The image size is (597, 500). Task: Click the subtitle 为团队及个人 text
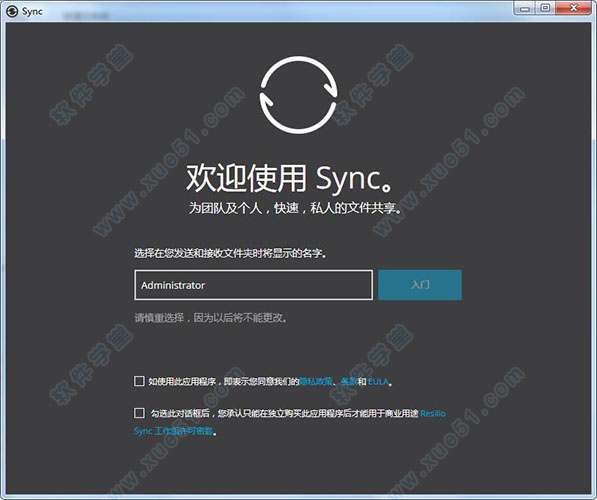[225, 208]
